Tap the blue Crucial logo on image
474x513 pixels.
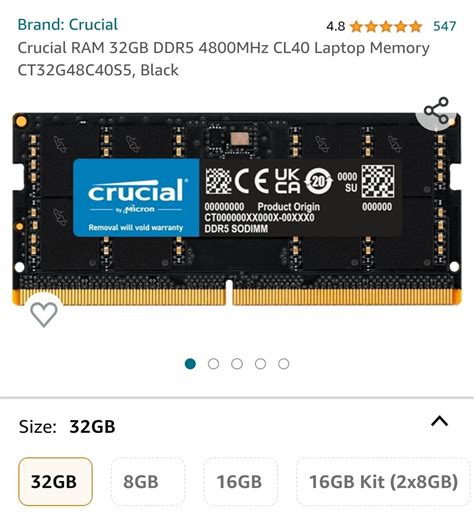pos(136,198)
